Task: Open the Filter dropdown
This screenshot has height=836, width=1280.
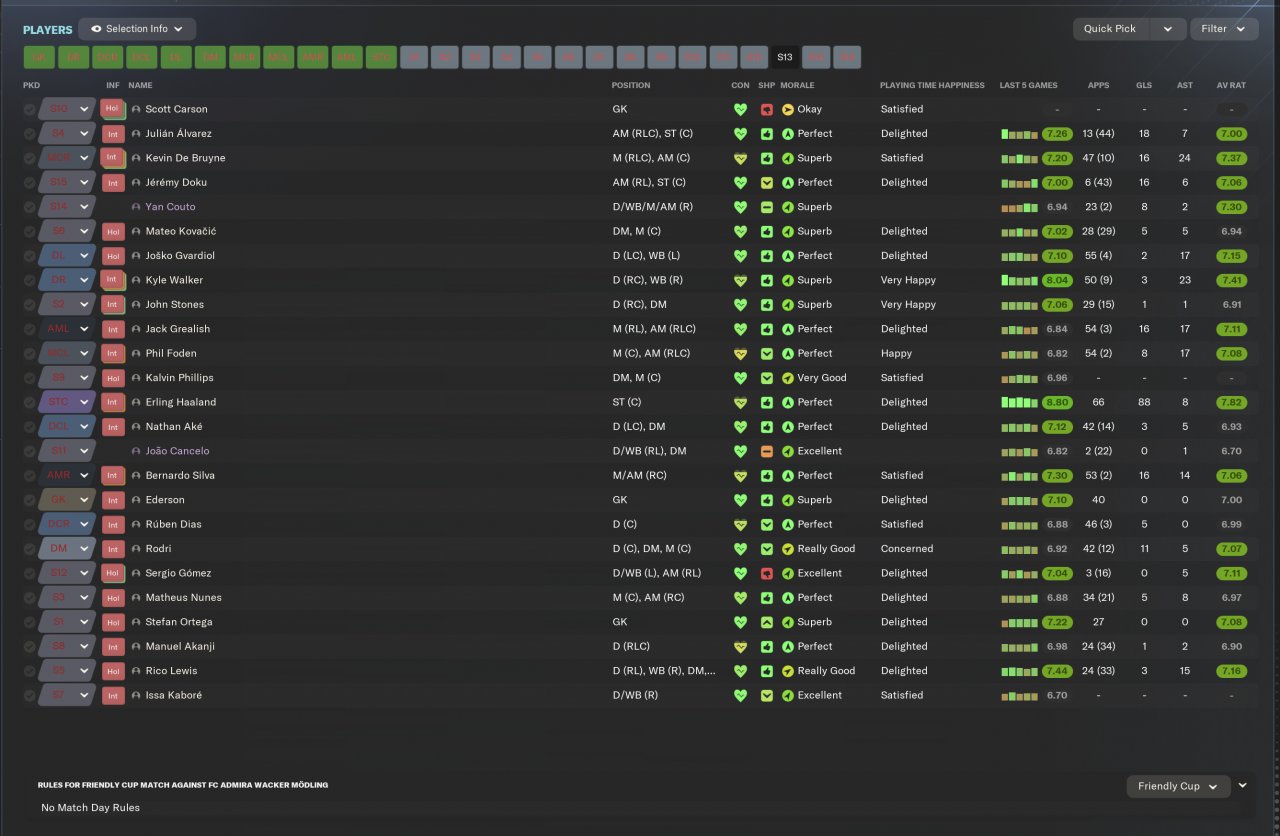Action: tap(1224, 29)
